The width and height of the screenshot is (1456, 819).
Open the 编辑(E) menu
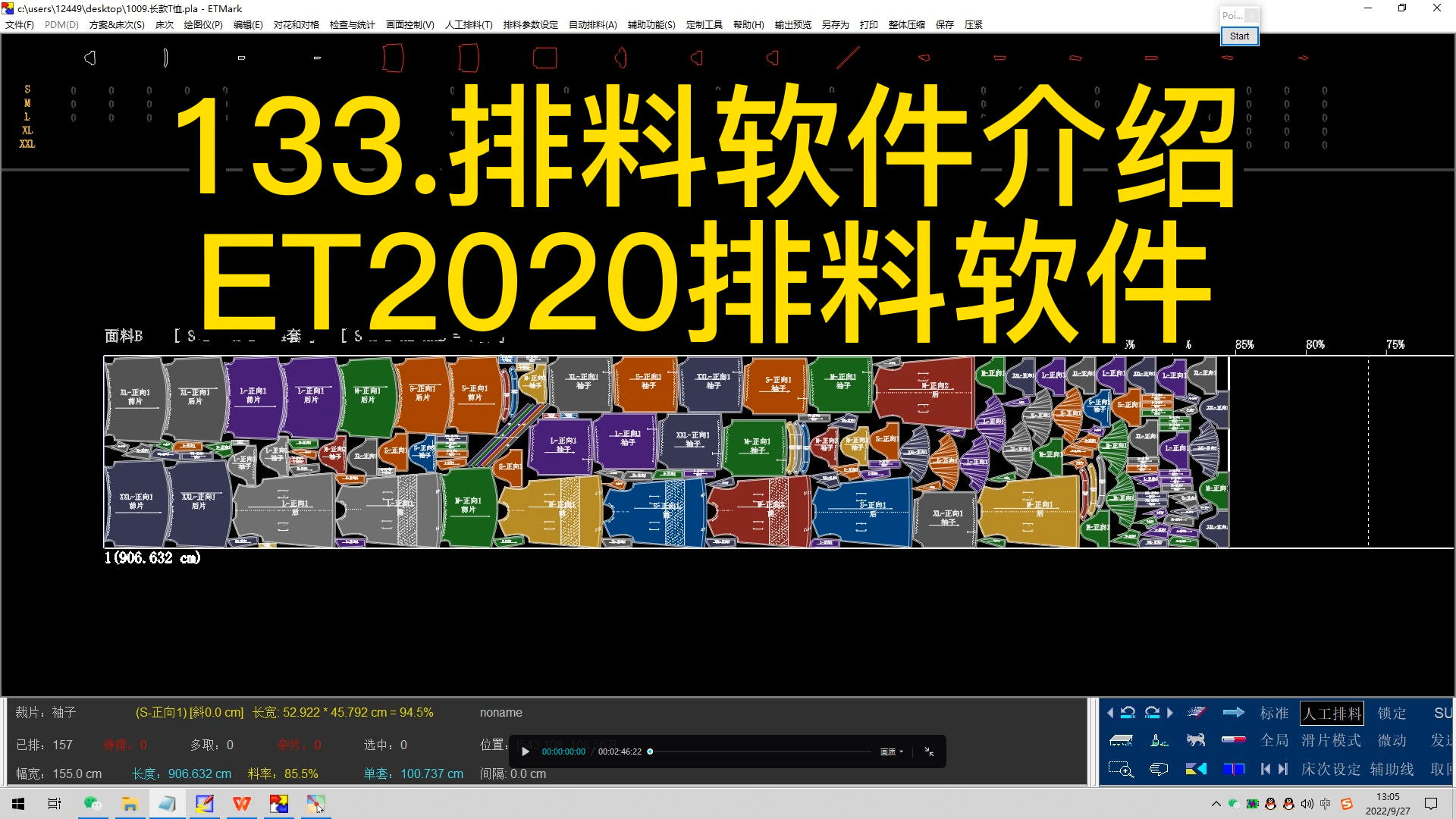(x=248, y=24)
